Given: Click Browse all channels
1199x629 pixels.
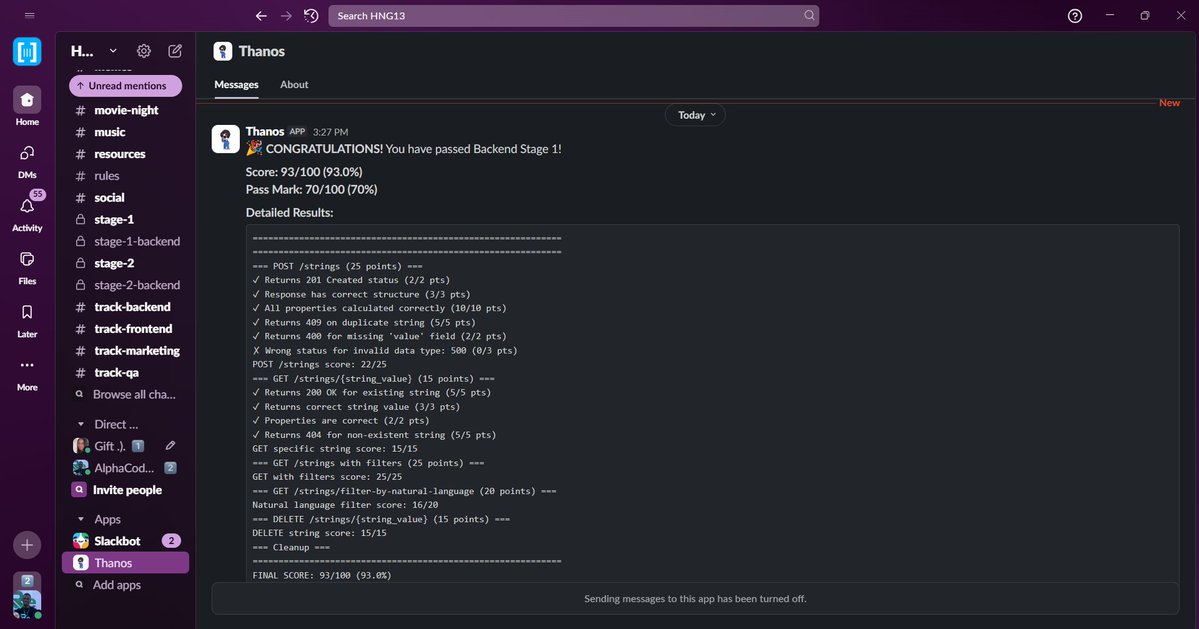Looking at the screenshot, I should click(x=125, y=394).
